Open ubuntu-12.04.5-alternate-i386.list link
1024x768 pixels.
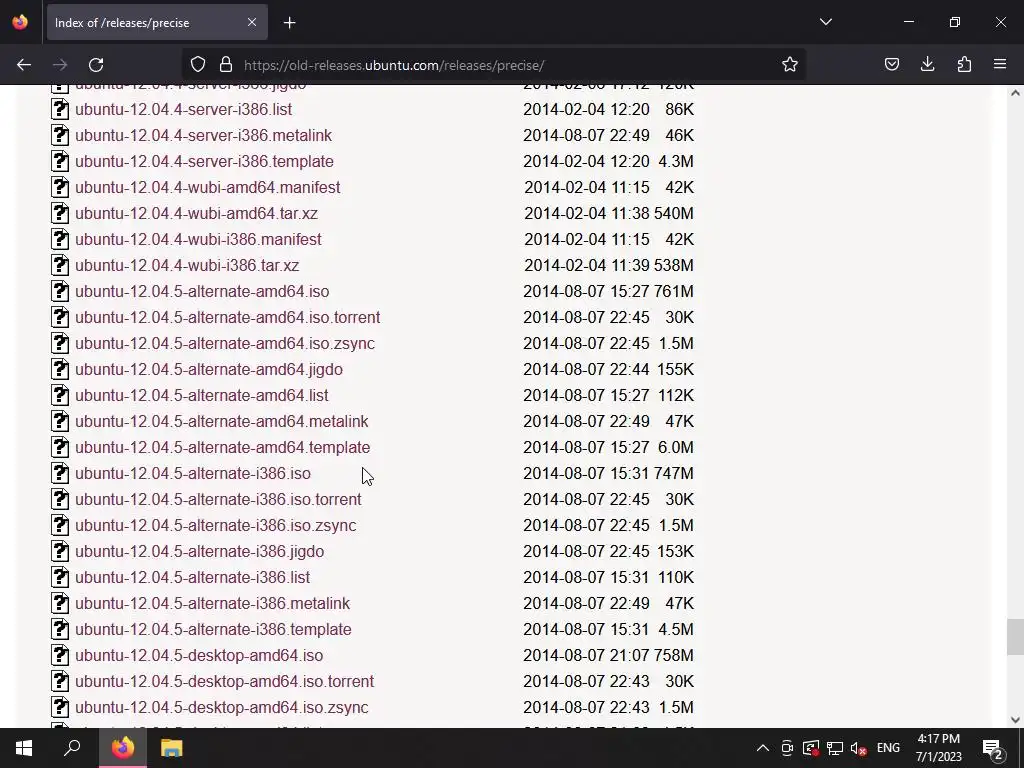(x=193, y=577)
